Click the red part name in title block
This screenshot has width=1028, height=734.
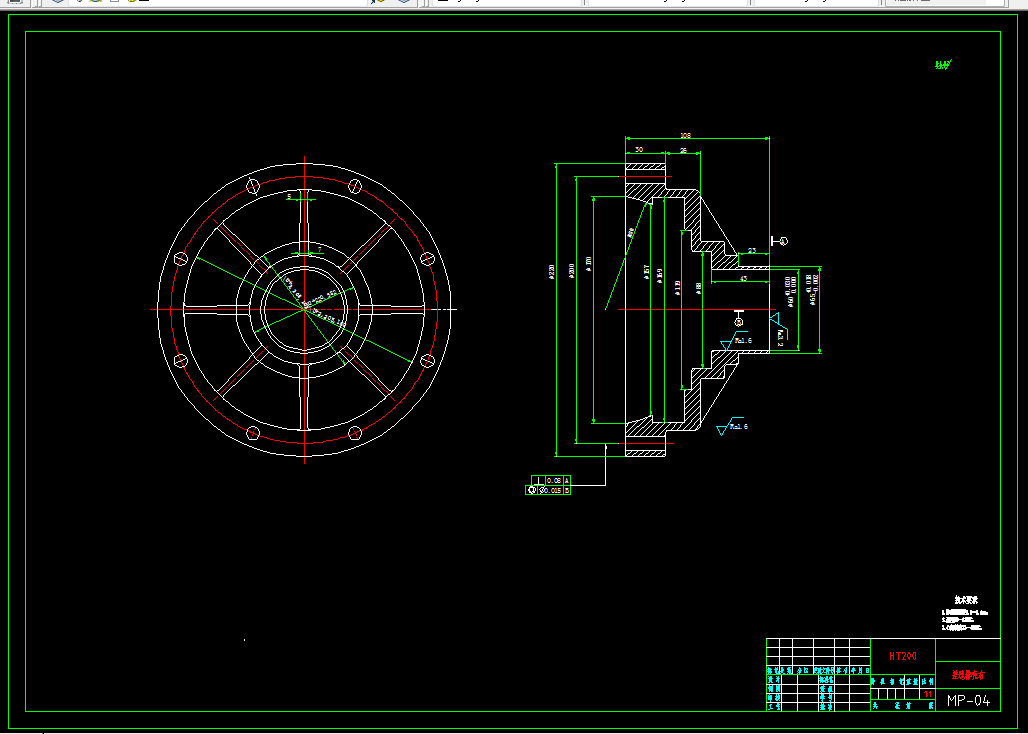pos(968,674)
